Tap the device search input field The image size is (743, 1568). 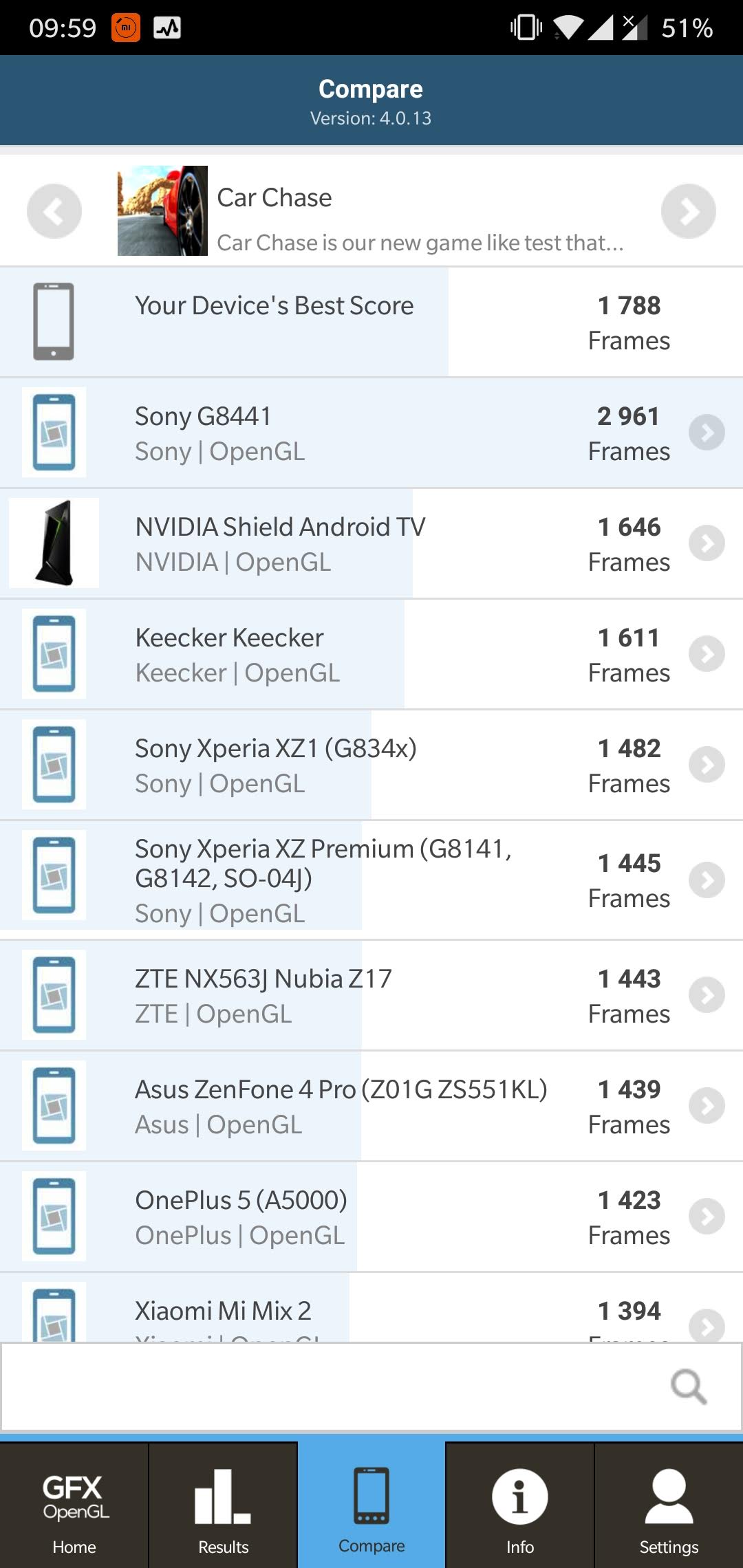click(x=330, y=1386)
